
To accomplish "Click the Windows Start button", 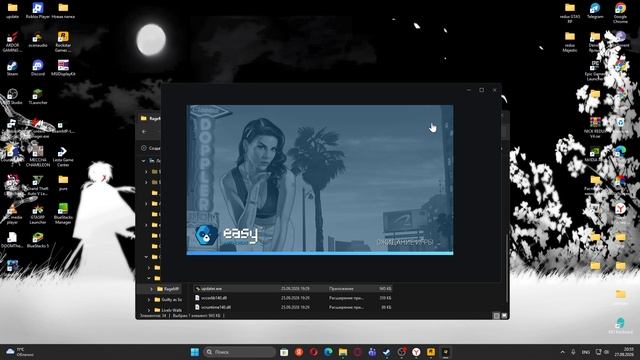I will point(195,352).
